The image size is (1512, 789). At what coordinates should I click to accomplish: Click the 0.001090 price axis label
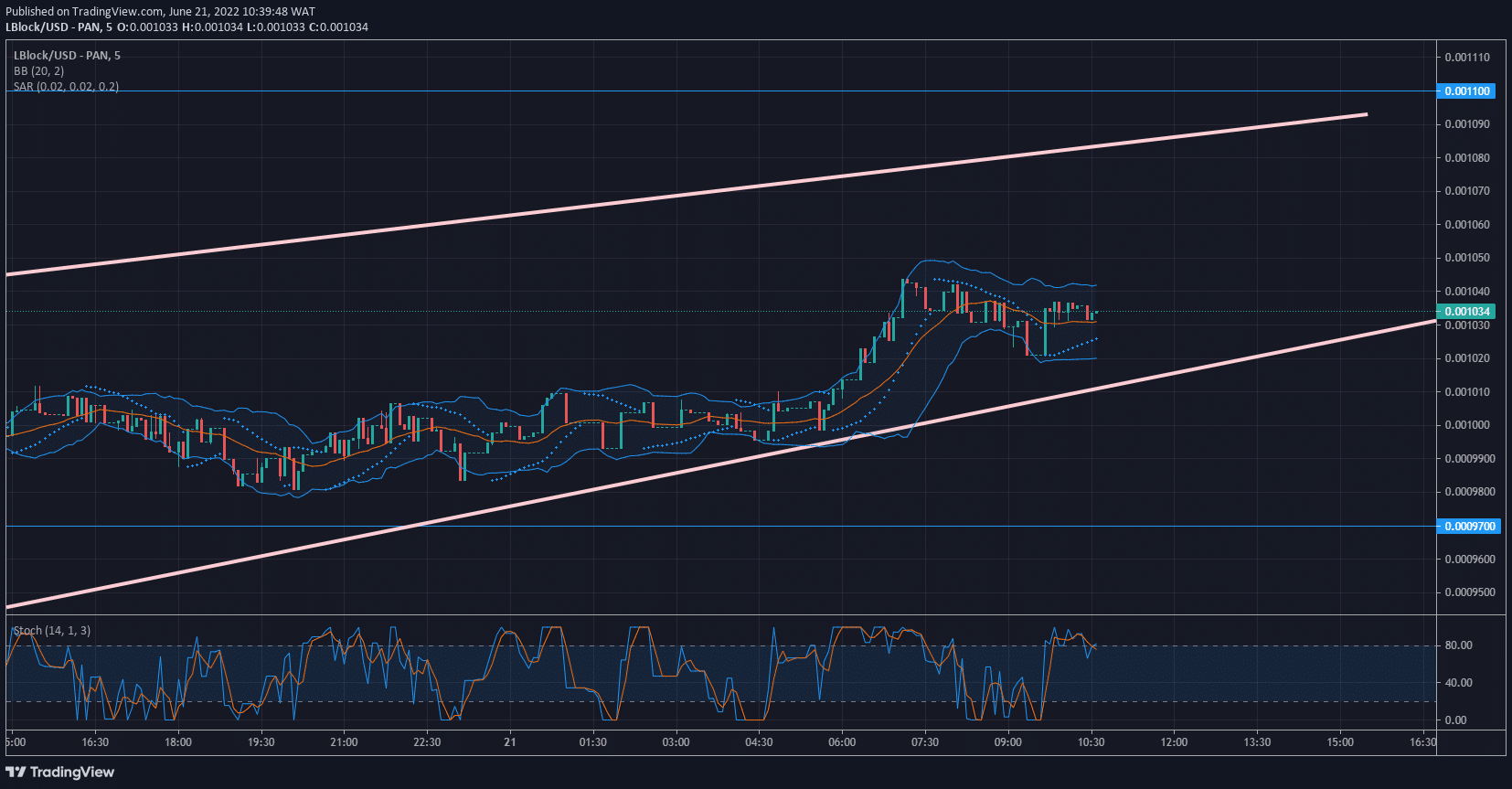tap(1467, 124)
